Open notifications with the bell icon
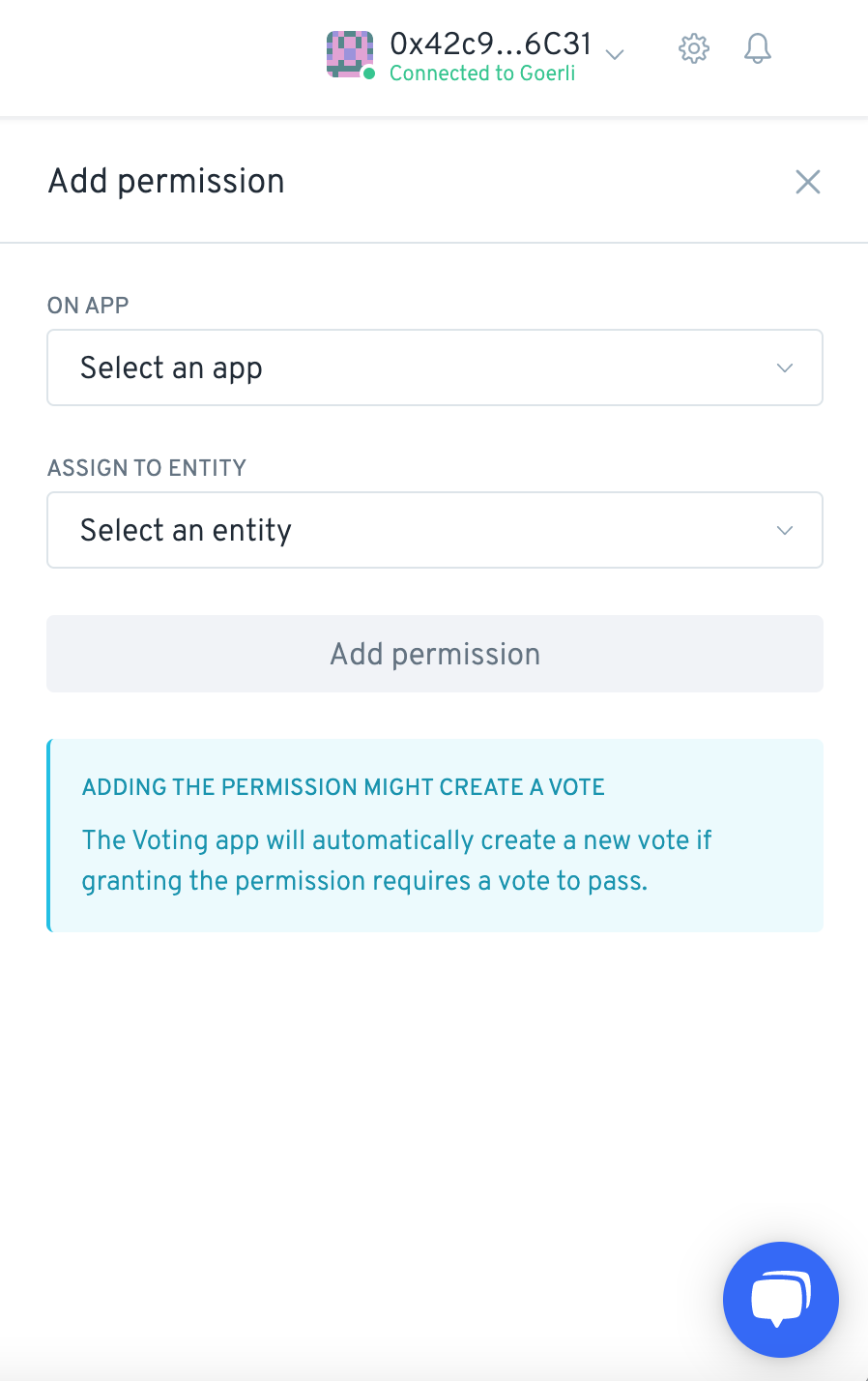The height and width of the screenshot is (1381, 868). coord(758,48)
